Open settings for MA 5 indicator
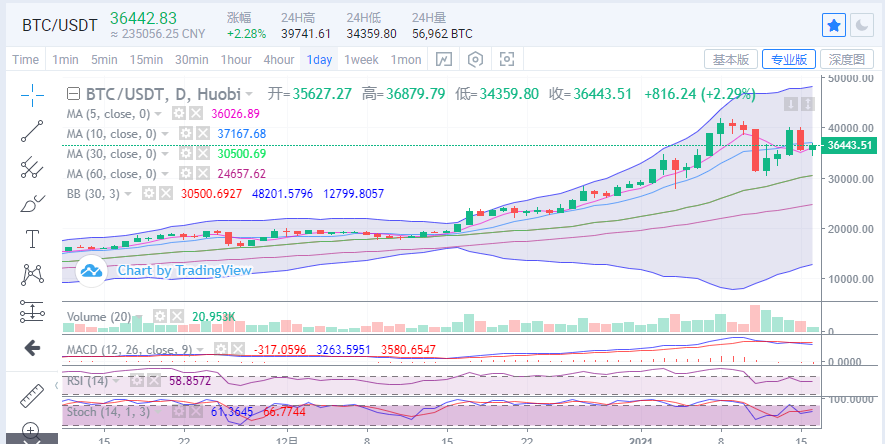The height and width of the screenshot is (444, 885). tap(179, 113)
